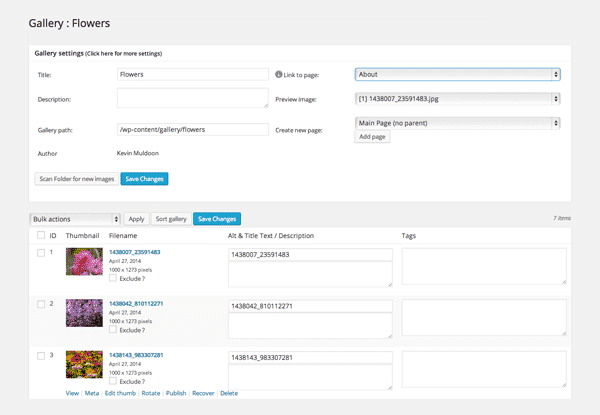Viewport: 600px width, 415px height.
Task: Tick the Exclude checkbox for image 1
Action: point(113,278)
